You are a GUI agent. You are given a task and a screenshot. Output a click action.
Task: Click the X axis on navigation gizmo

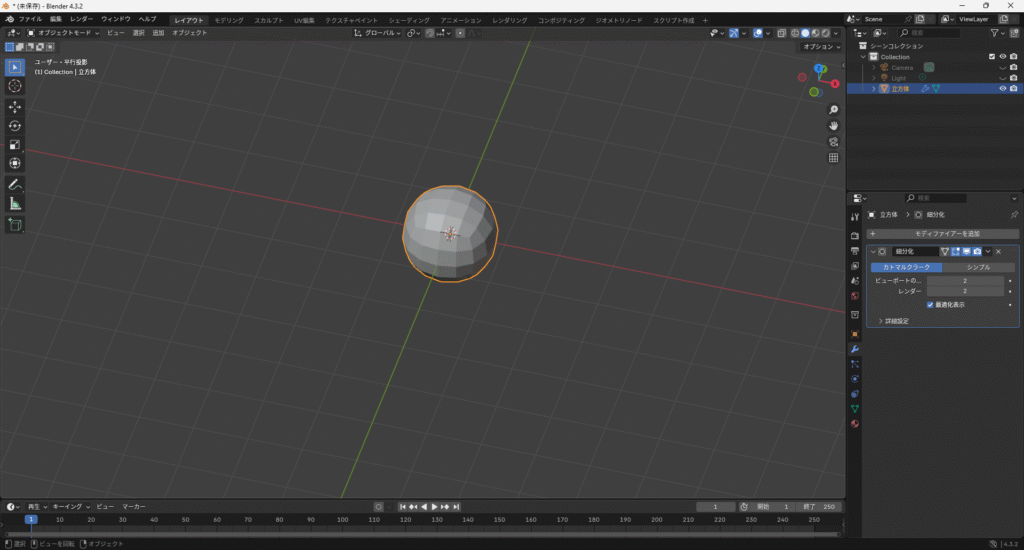click(835, 84)
